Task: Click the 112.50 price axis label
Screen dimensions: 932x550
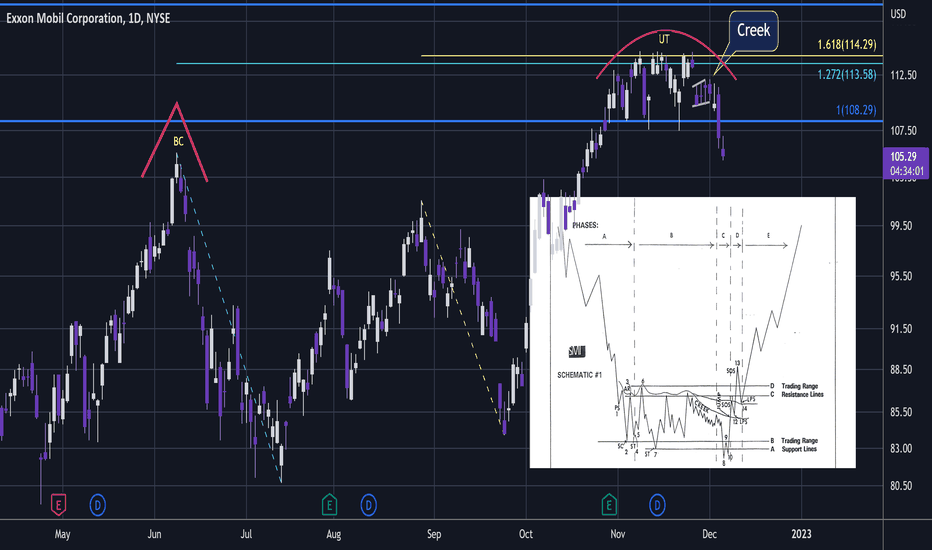Action: 903,75
